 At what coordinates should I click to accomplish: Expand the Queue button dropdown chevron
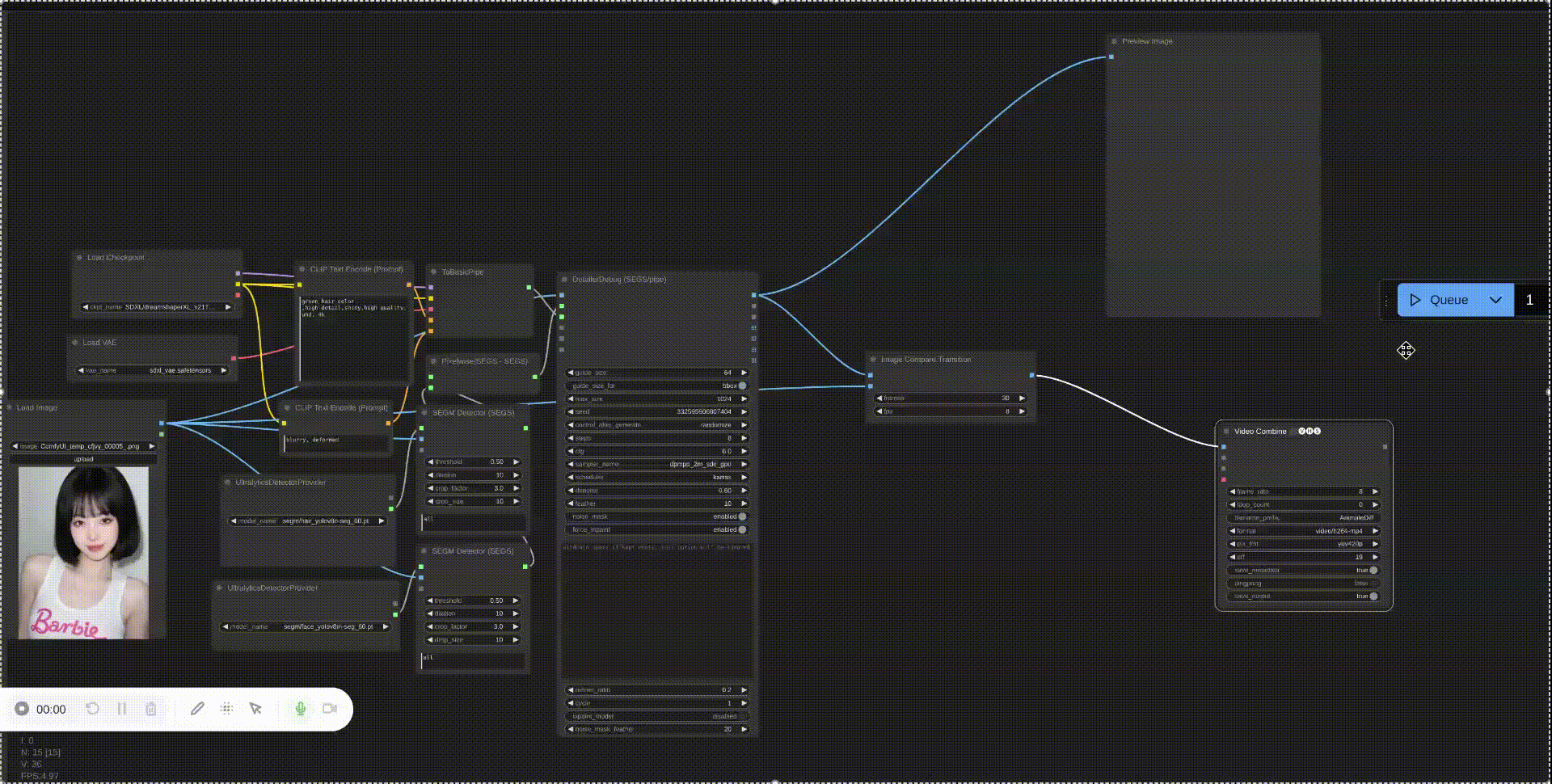1496,300
